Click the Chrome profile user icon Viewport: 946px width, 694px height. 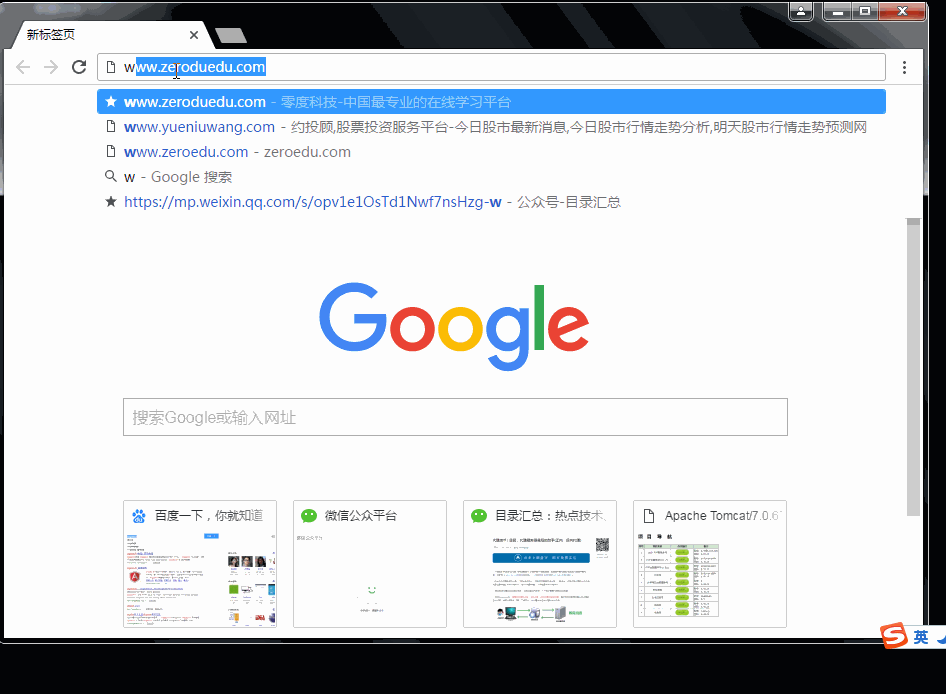801,11
